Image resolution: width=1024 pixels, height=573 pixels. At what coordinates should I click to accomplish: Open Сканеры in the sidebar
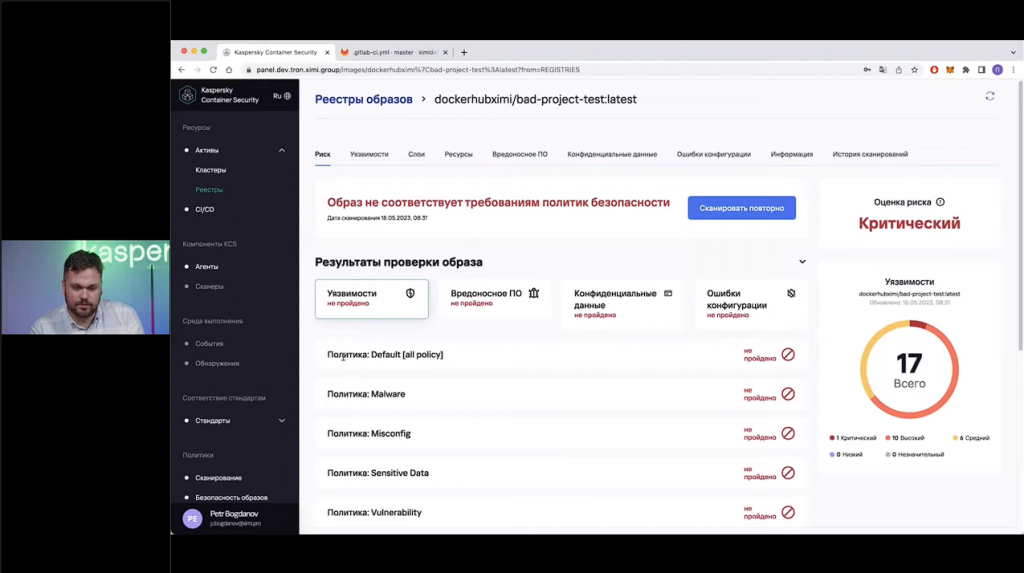[x=209, y=286]
